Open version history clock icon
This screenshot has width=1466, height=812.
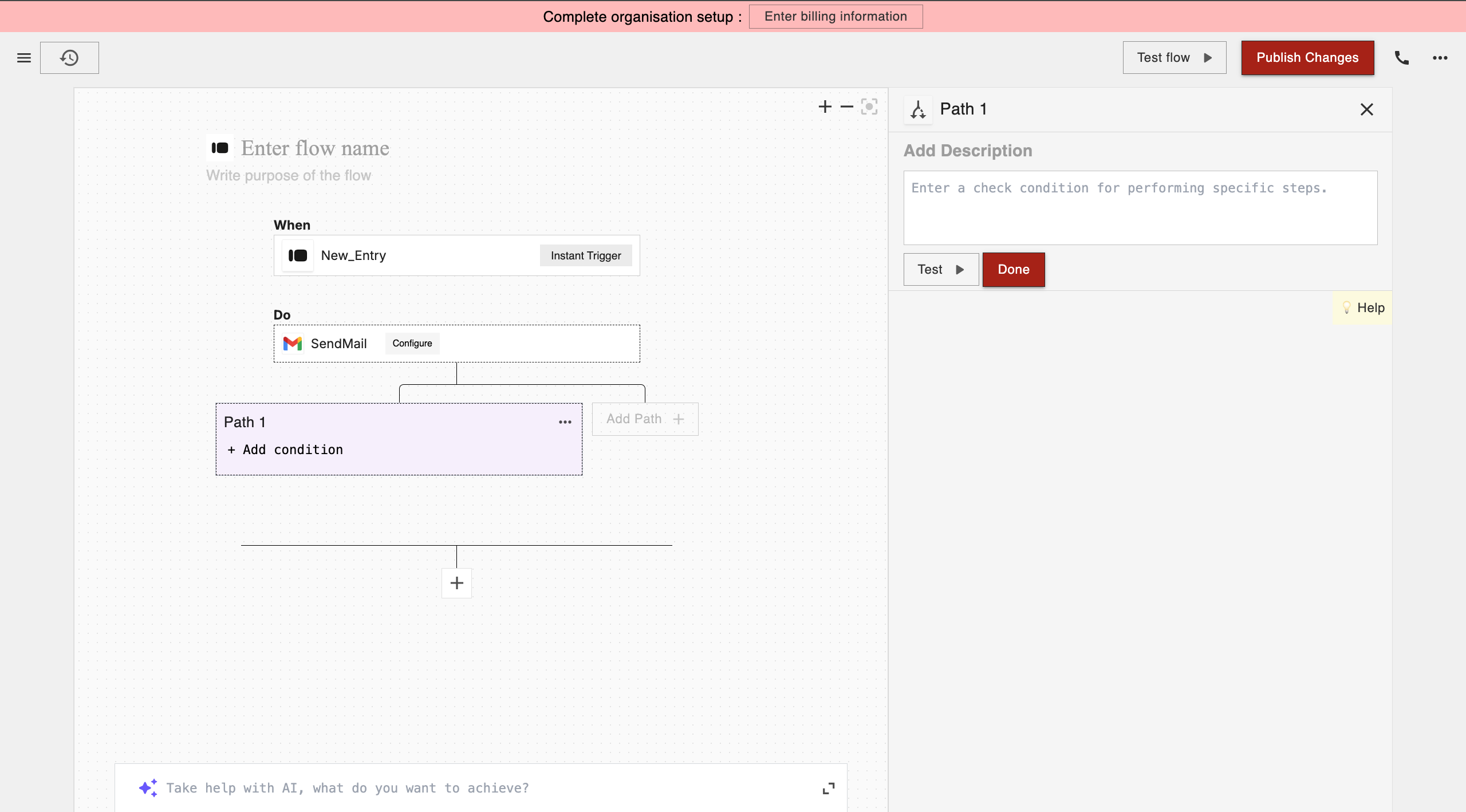tap(69, 58)
